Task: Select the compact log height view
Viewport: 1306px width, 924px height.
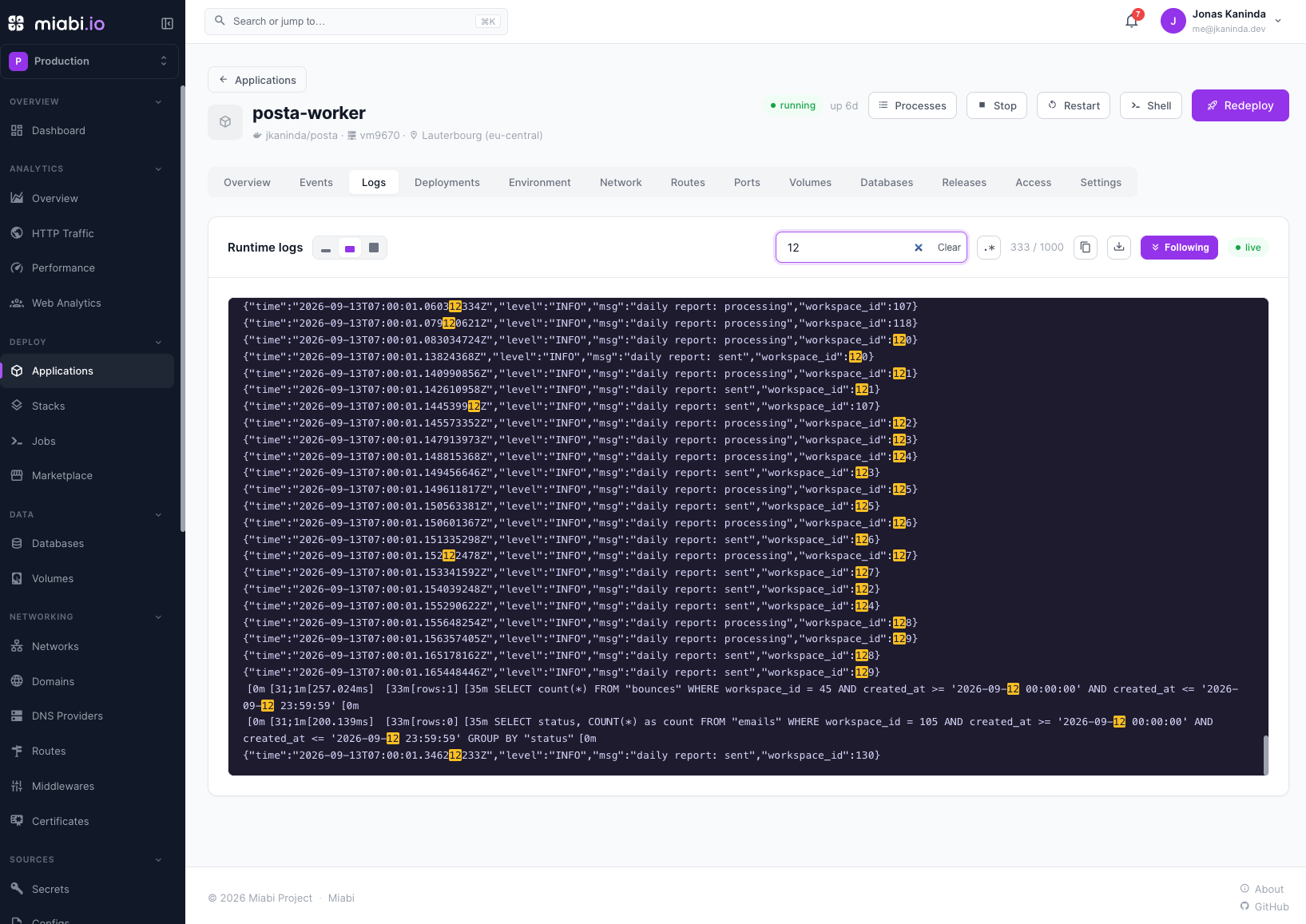Action: tap(326, 248)
